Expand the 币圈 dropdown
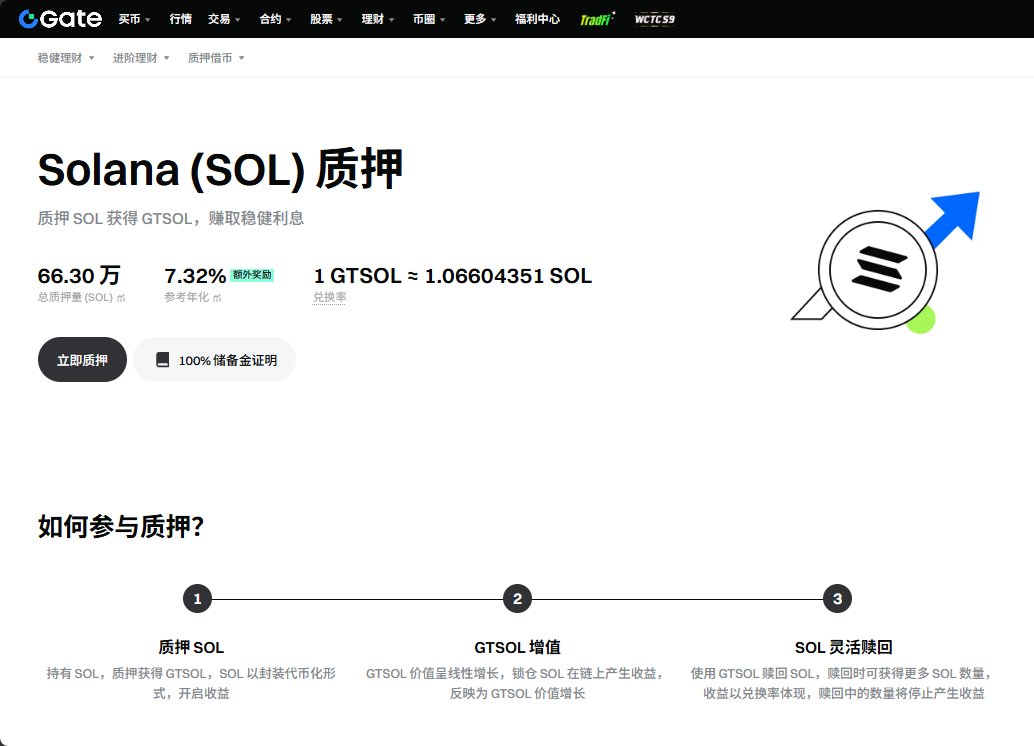Viewport: 1034px width, 746px height. [x=429, y=19]
